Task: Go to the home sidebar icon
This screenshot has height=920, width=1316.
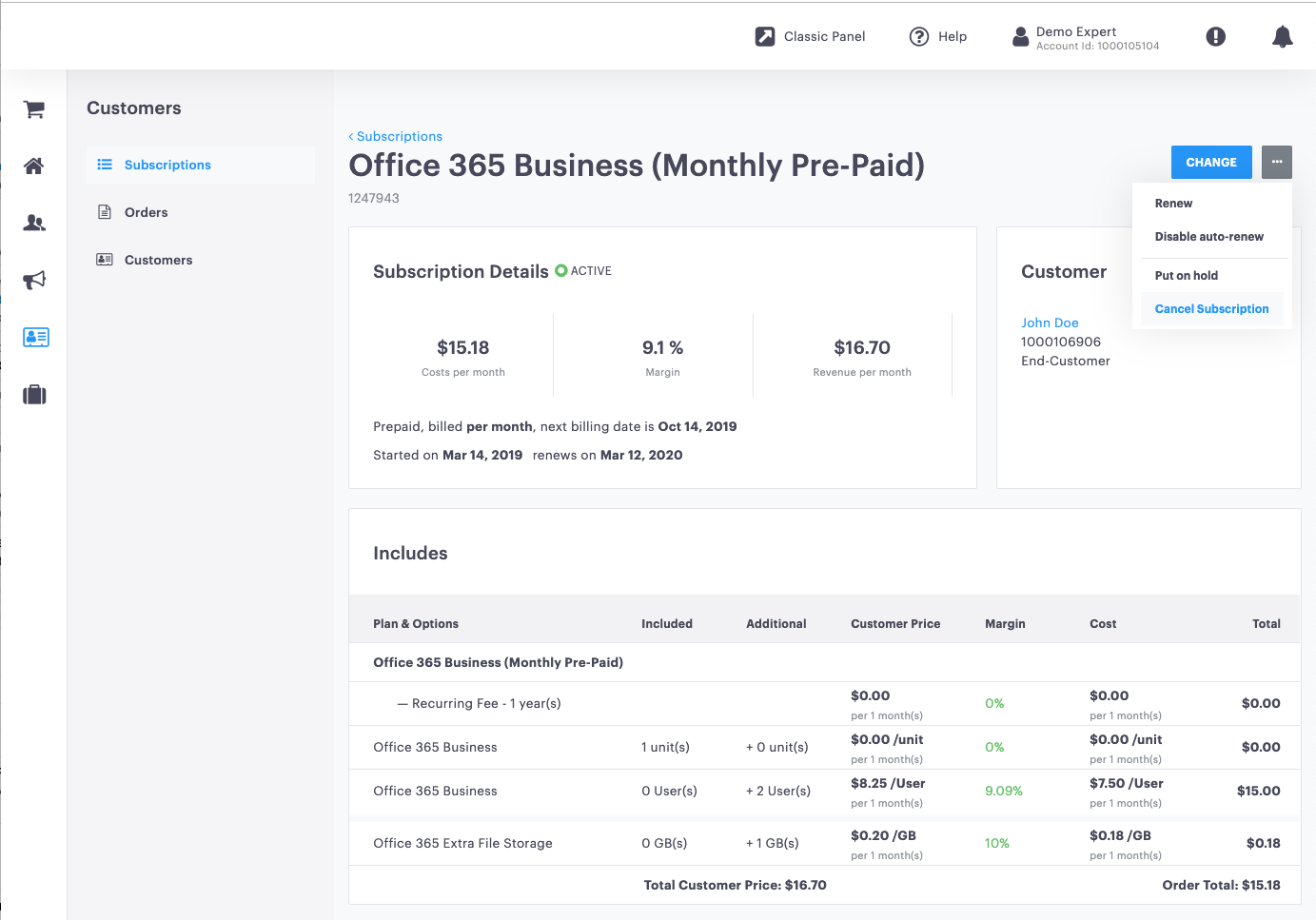Action: tap(34, 166)
